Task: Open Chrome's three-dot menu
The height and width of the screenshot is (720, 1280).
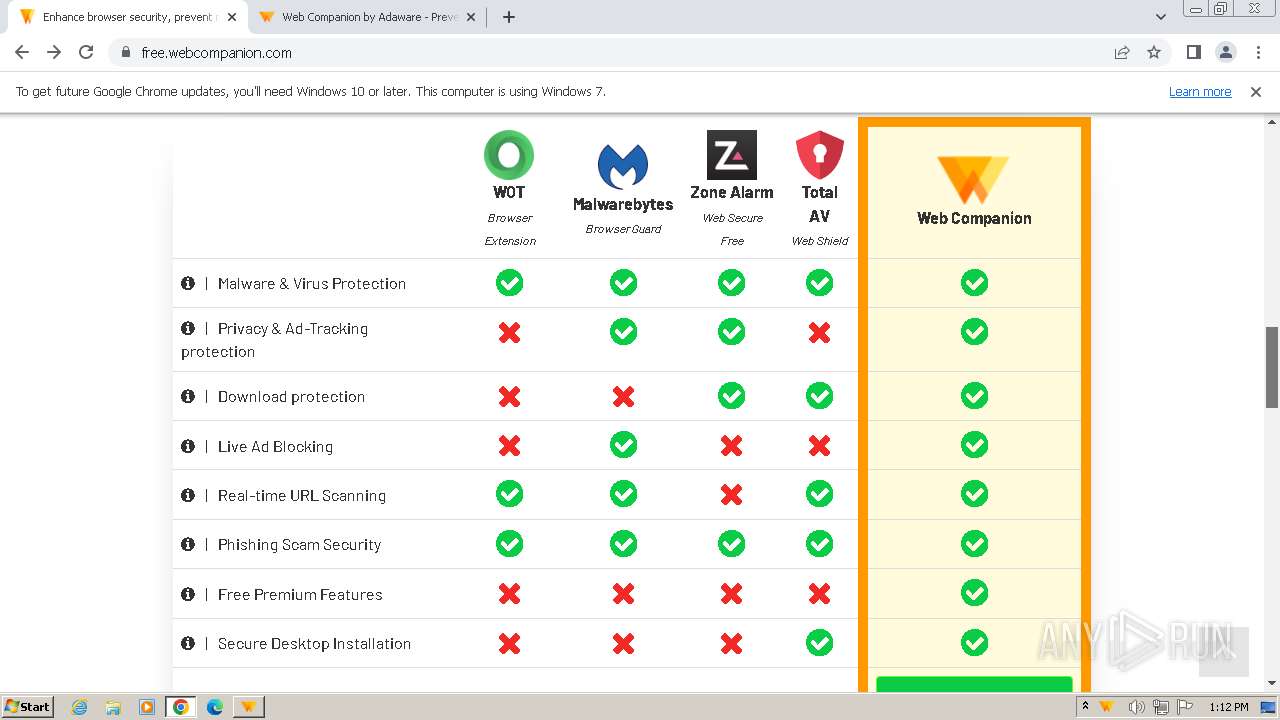Action: tap(1258, 53)
